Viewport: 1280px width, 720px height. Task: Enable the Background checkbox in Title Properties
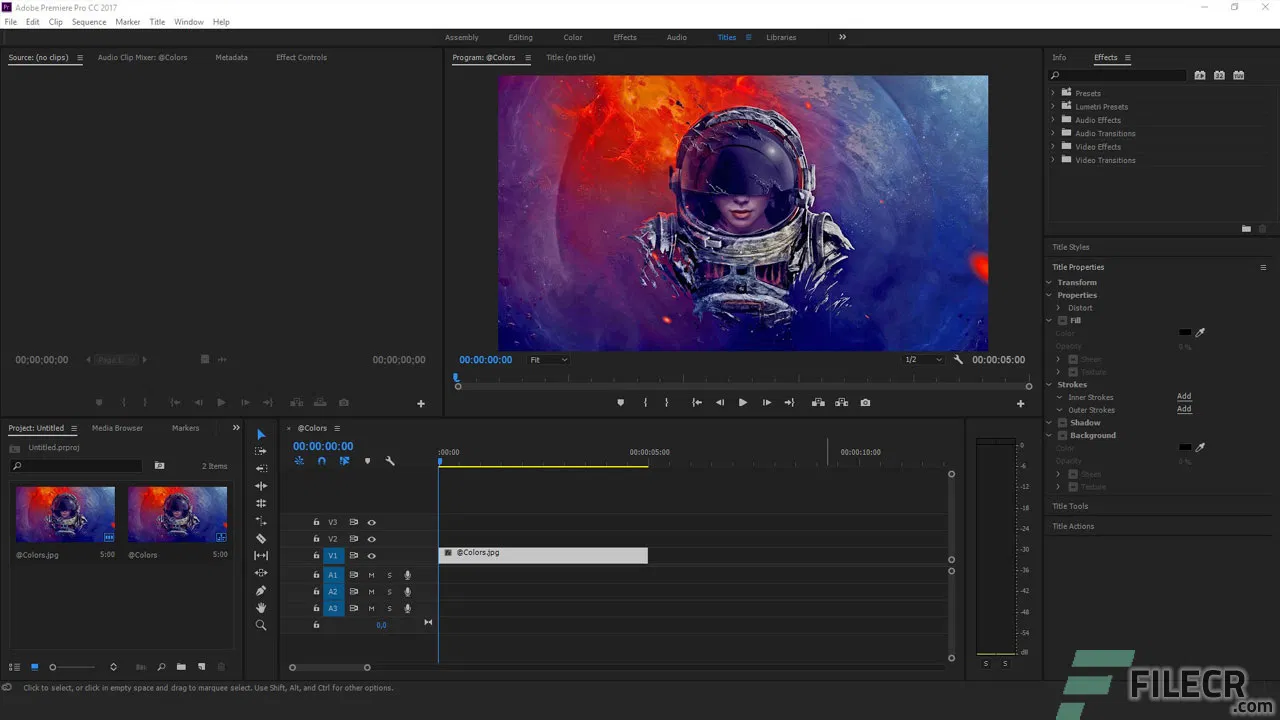[x=1062, y=436]
